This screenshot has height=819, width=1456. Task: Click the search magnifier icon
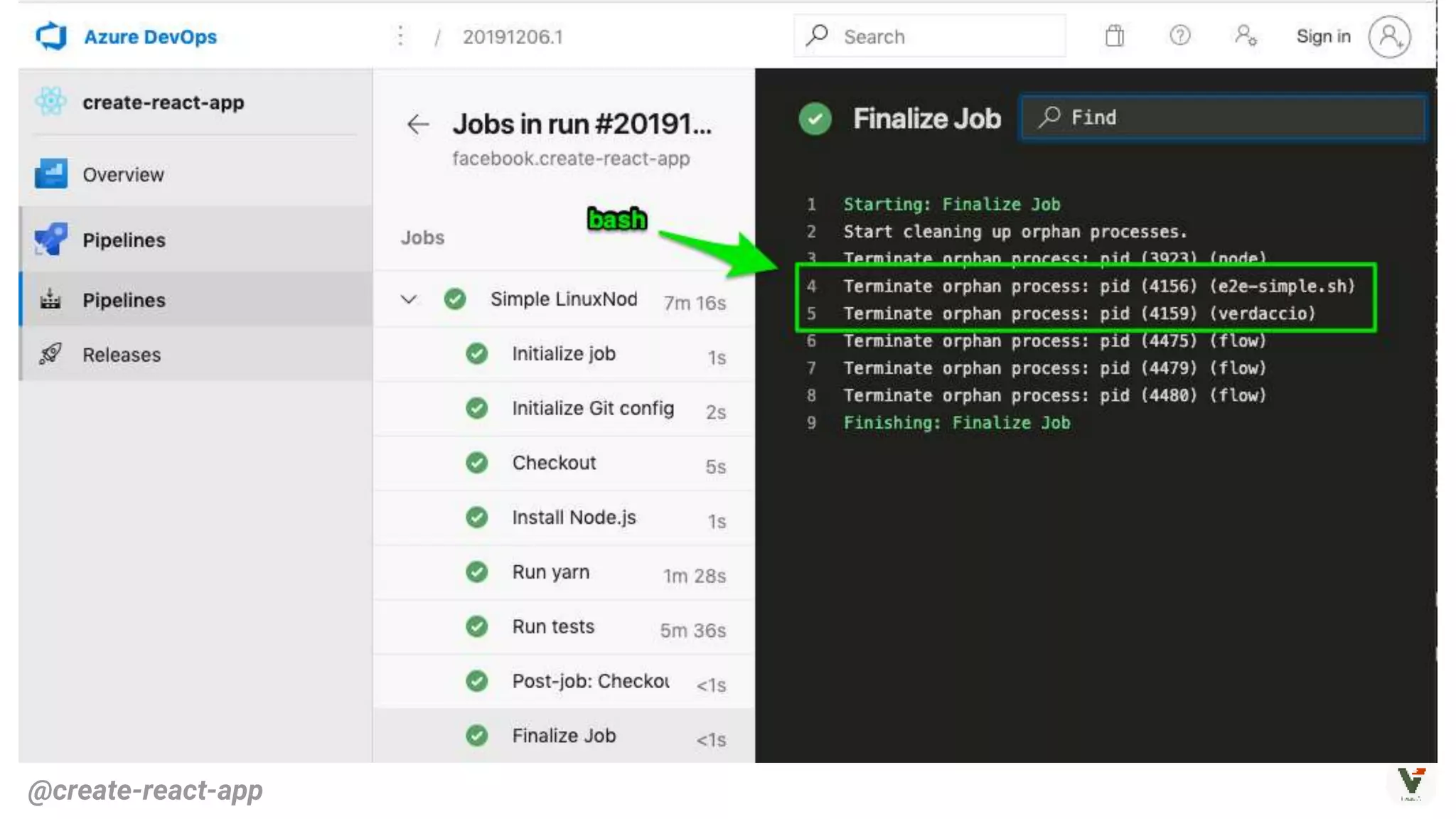(817, 36)
